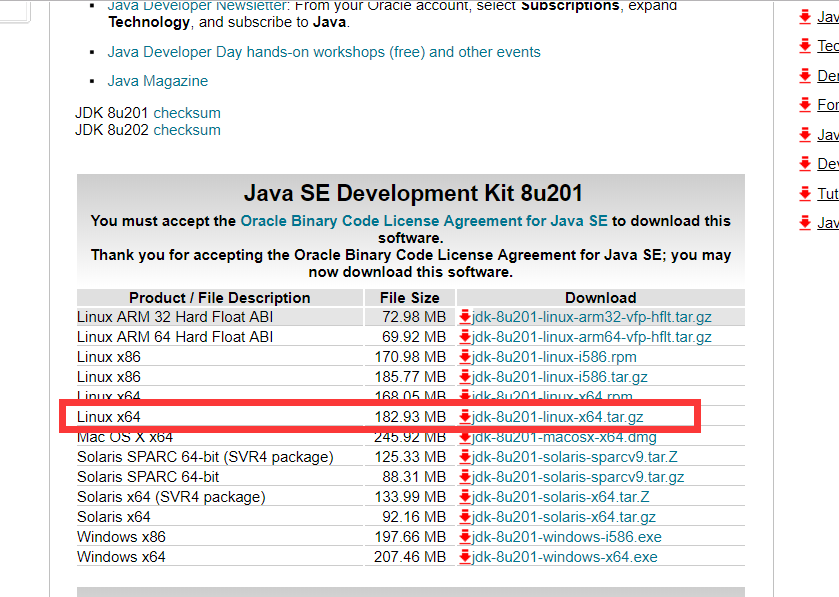Open jdk-8u201-solaris-x64.tar.gz link

pos(564,517)
